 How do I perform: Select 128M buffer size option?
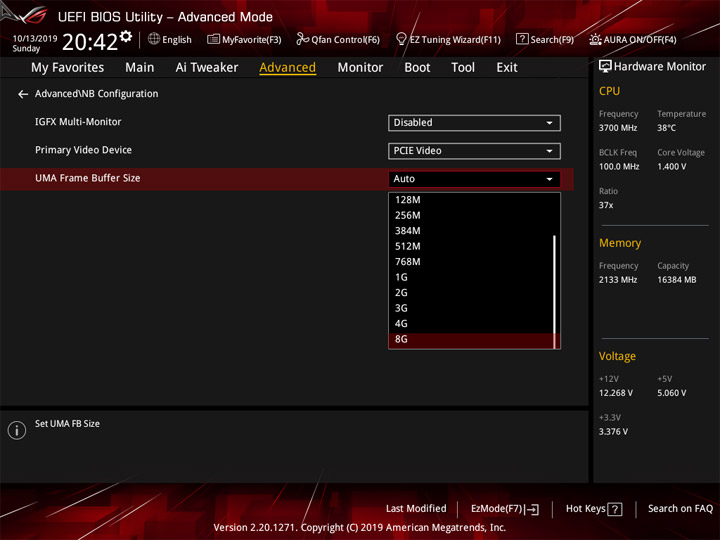471,200
